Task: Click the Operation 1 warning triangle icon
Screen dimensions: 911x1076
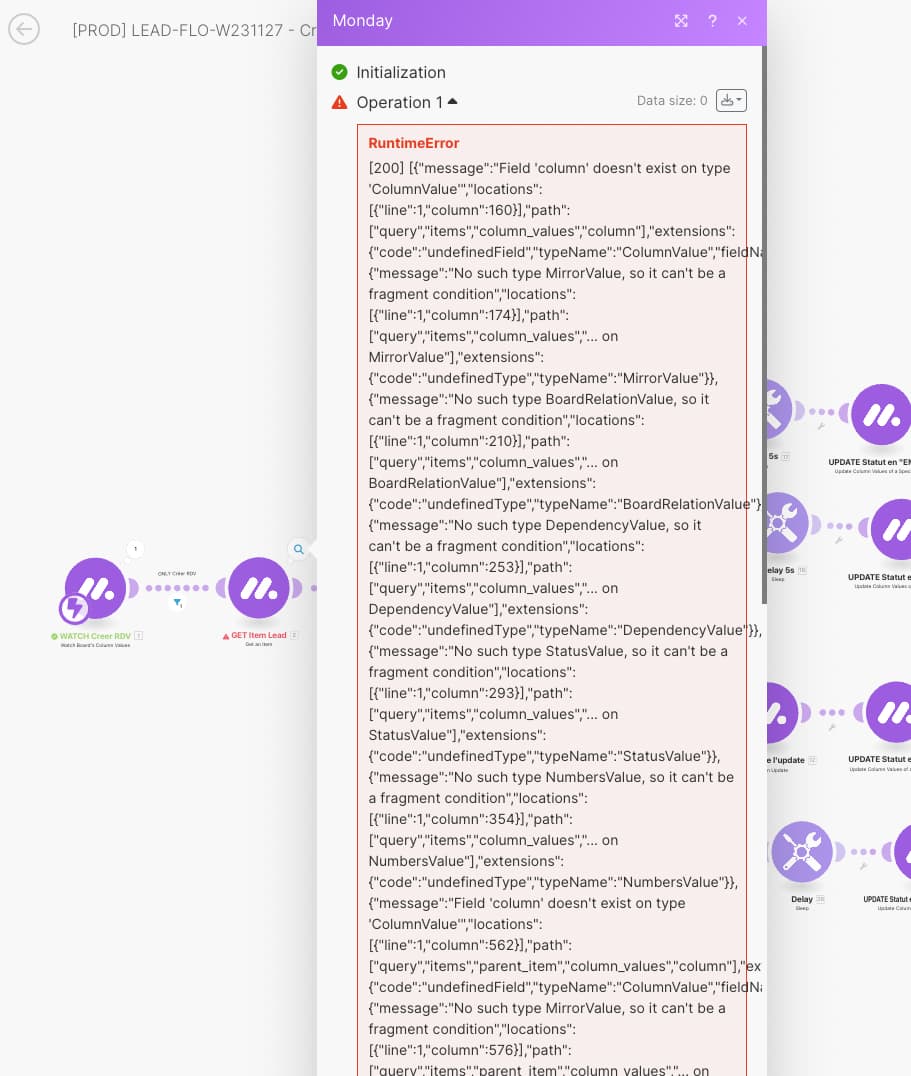Action: (339, 102)
